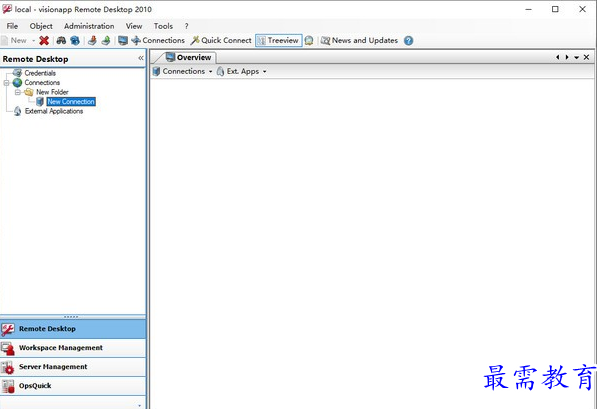The image size is (605, 409).
Task: Open the View menu
Action: coord(134,26)
